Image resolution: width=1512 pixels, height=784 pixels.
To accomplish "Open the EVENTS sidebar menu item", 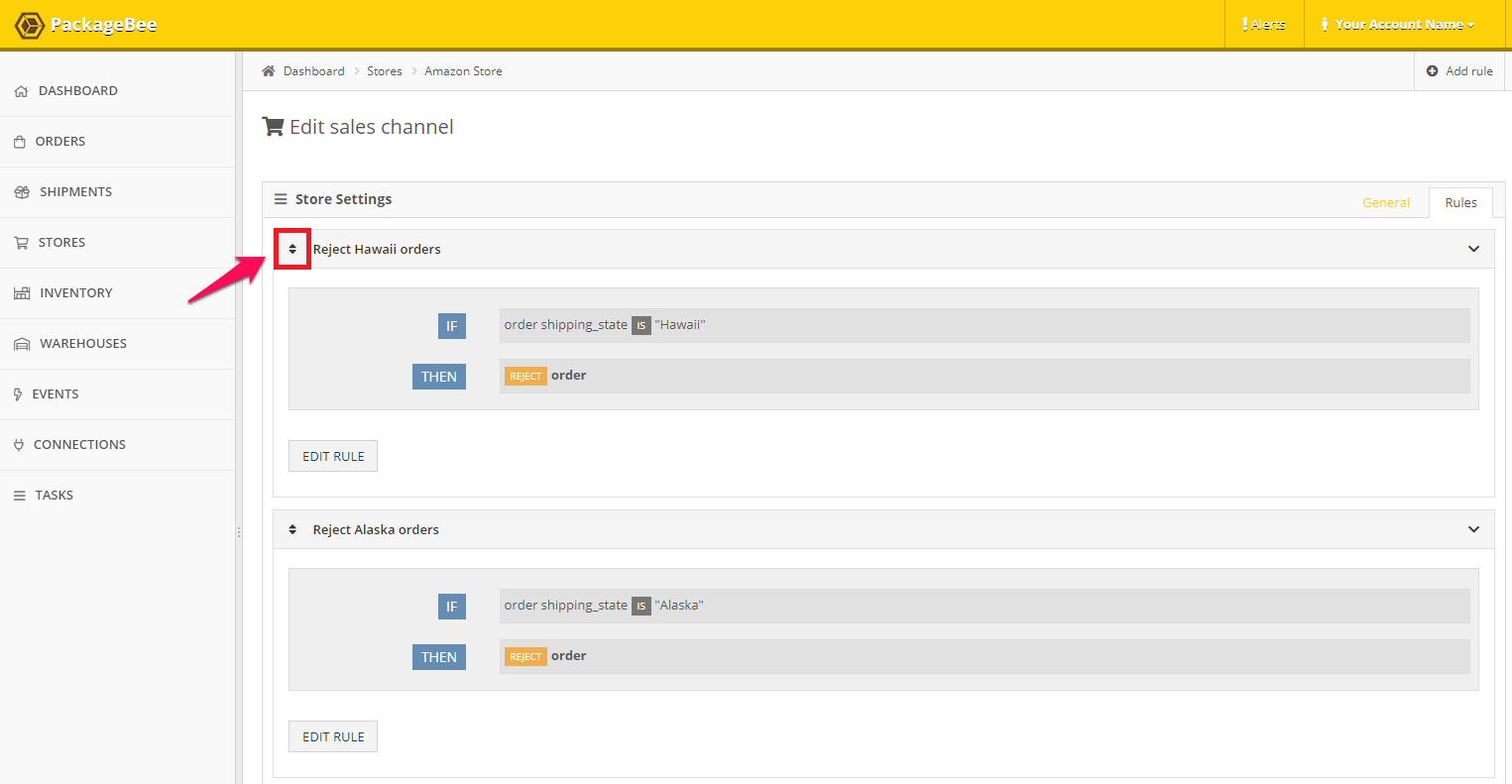I will coord(118,394).
